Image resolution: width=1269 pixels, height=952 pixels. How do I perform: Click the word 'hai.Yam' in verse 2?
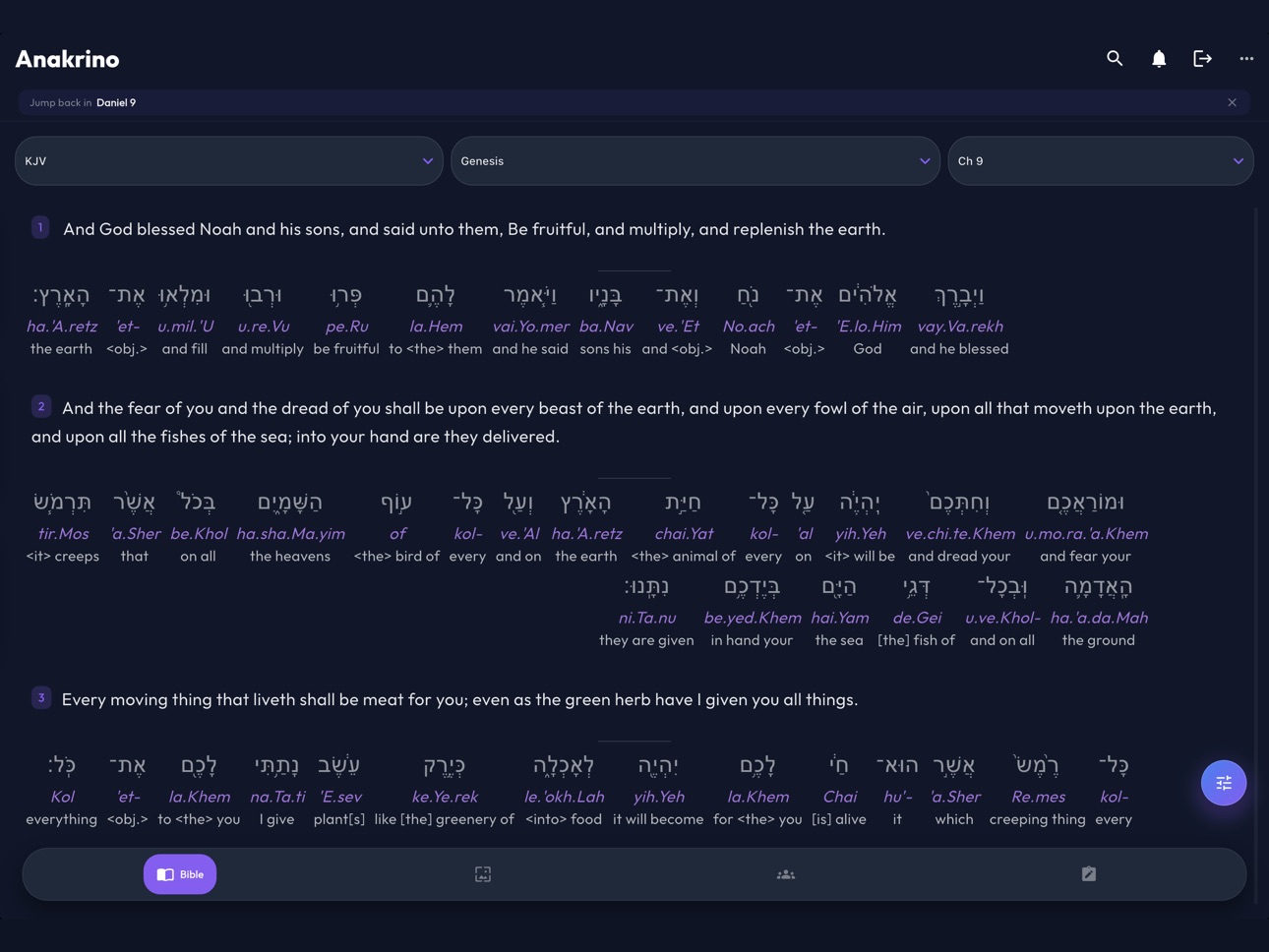tap(839, 618)
